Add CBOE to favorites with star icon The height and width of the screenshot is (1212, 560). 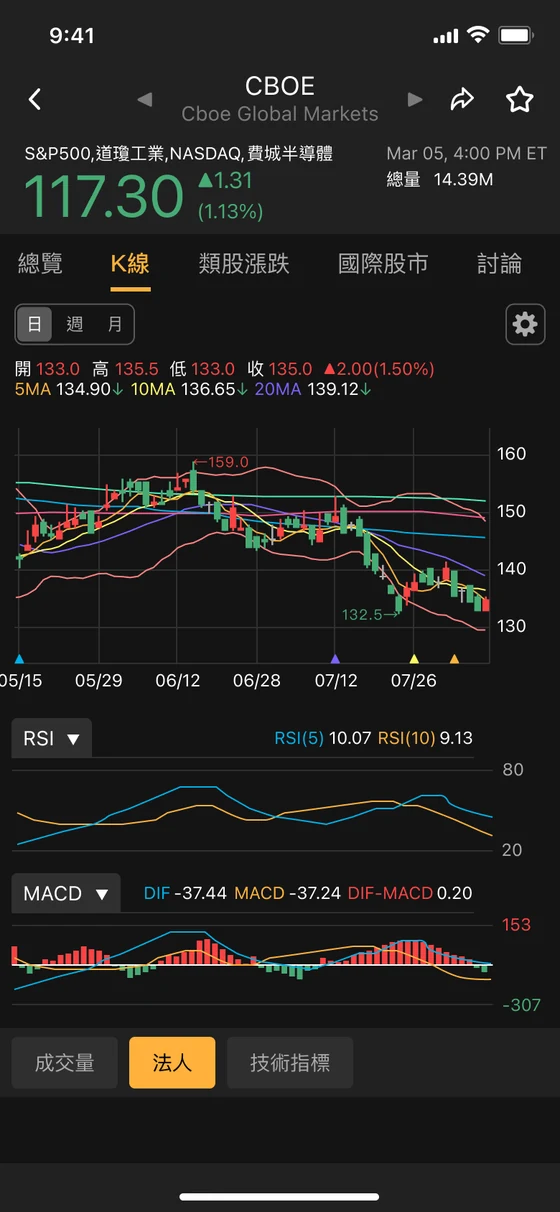coord(519,99)
